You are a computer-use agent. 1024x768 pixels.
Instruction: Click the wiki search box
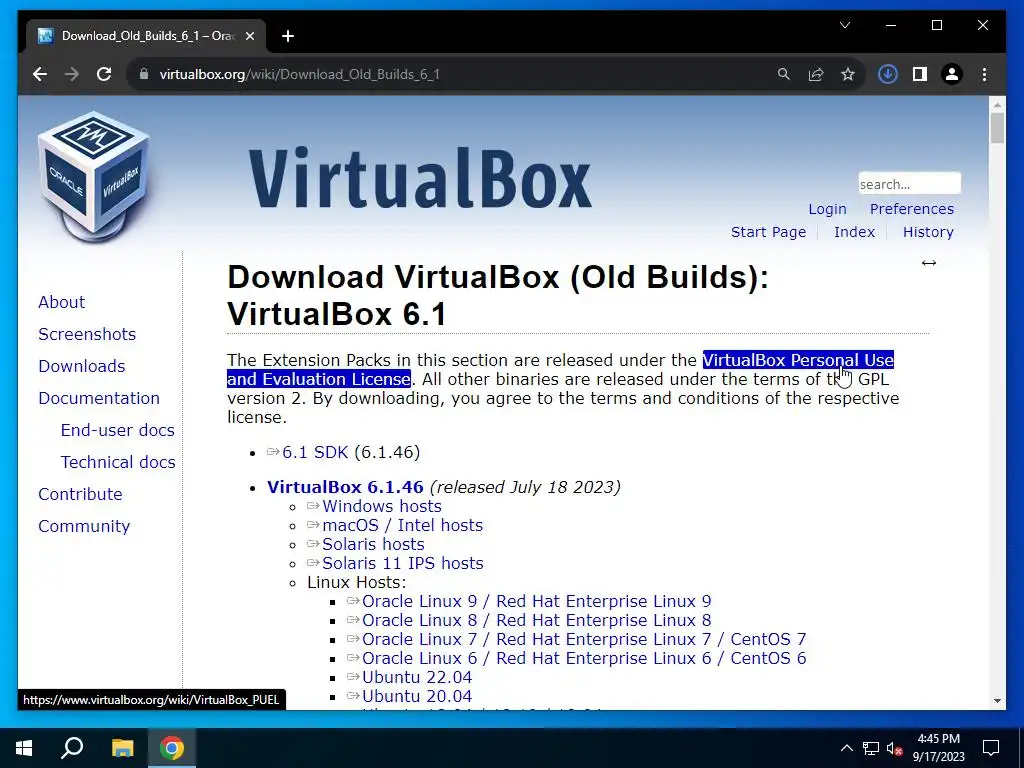[x=910, y=184]
